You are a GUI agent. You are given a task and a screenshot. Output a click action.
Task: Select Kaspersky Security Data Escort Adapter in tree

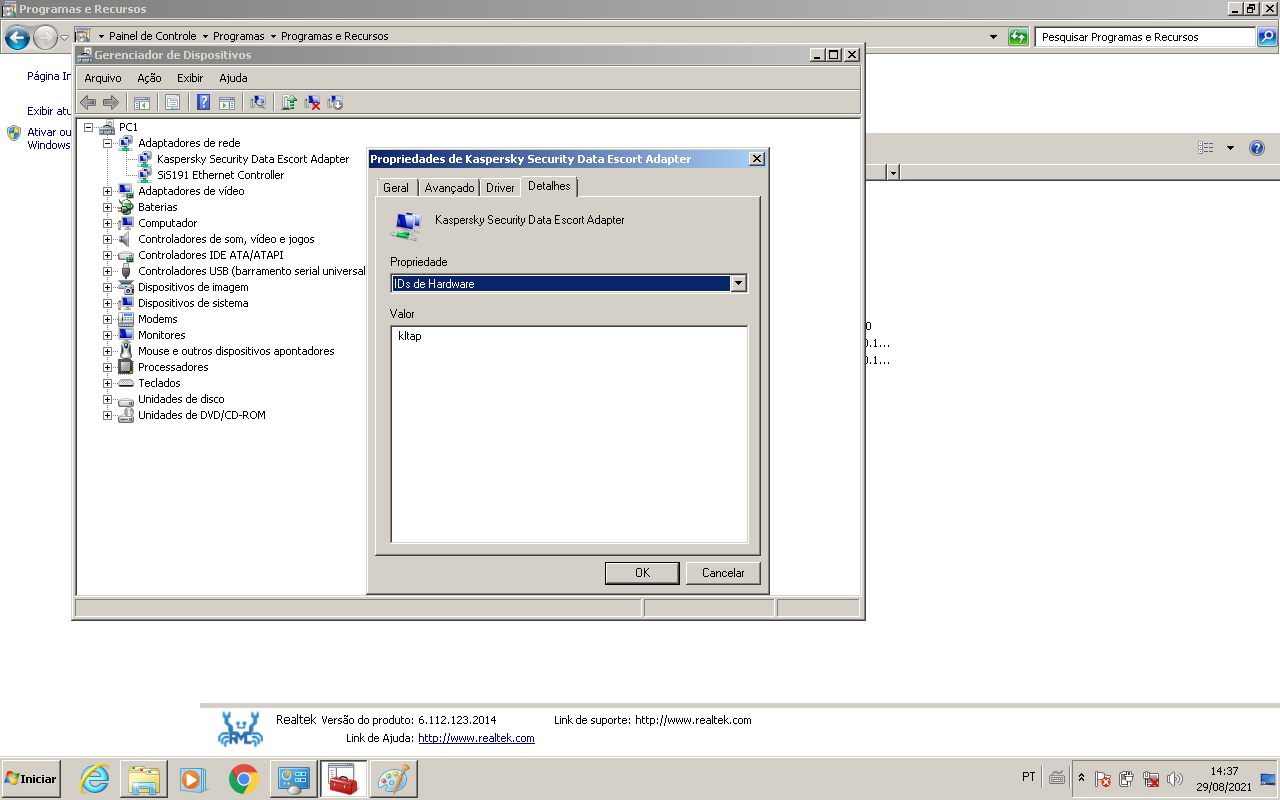(253, 159)
